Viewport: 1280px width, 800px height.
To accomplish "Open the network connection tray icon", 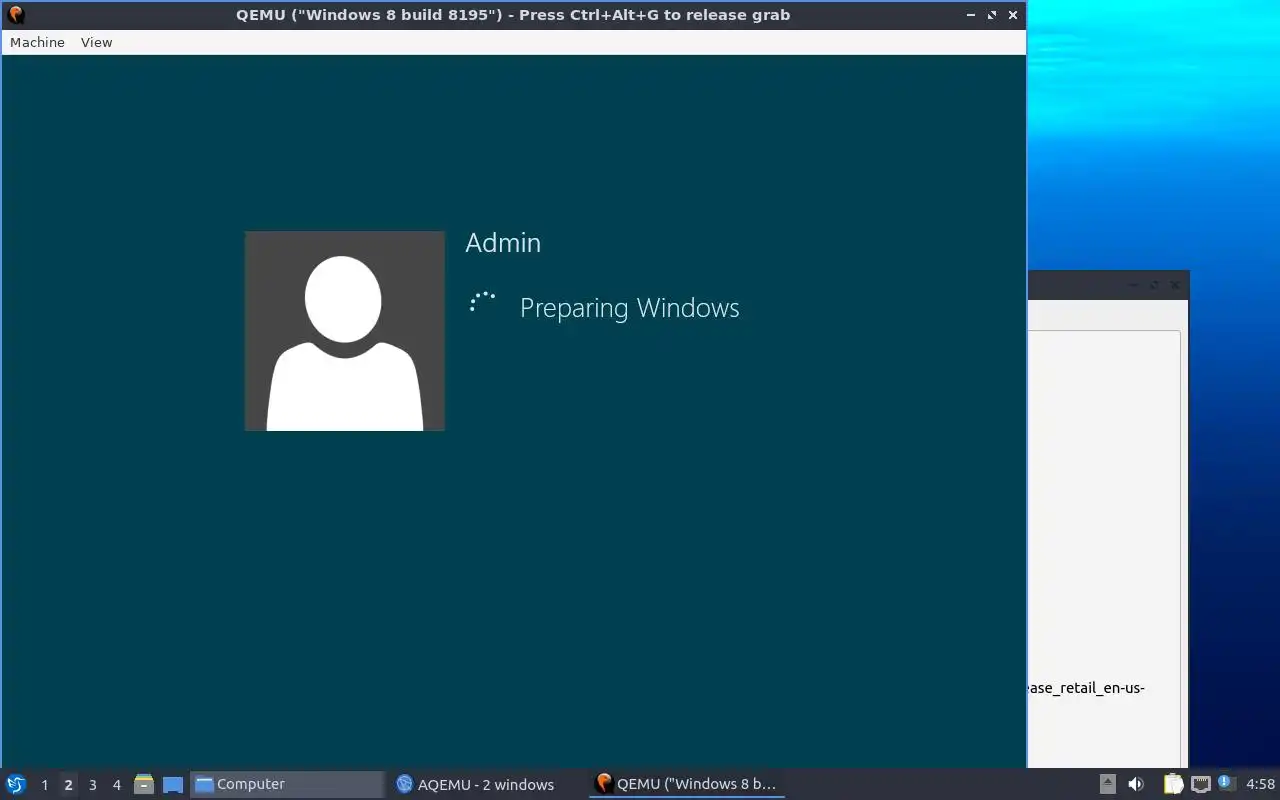I will pyautogui.click(x=1200, y=784).
